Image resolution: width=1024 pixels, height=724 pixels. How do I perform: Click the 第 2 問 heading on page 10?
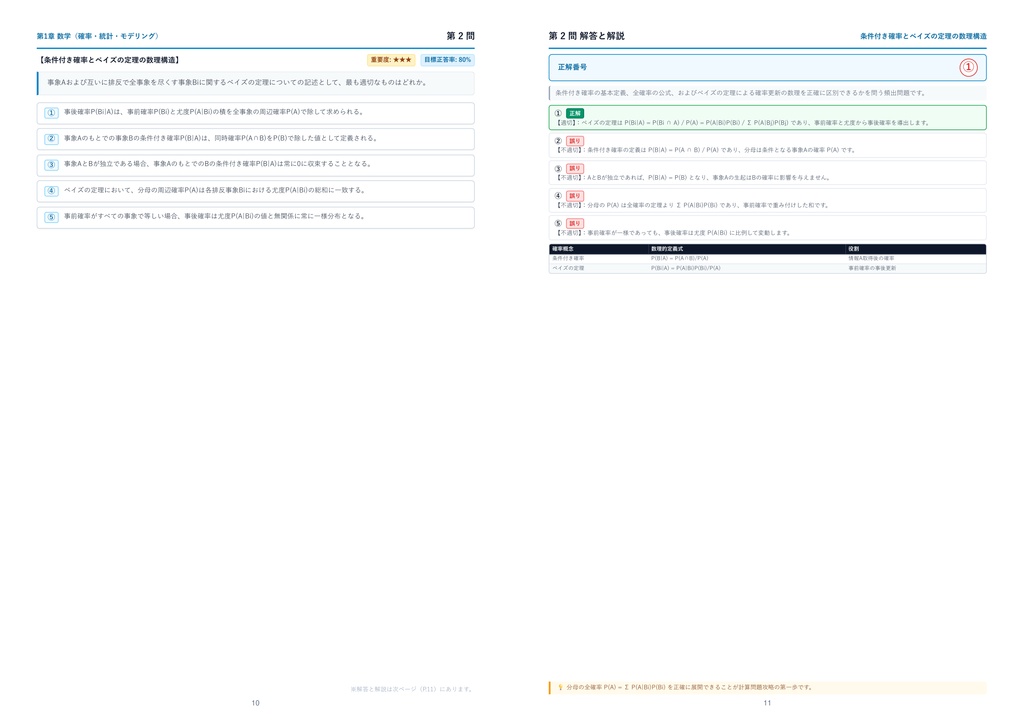[460, 36]
